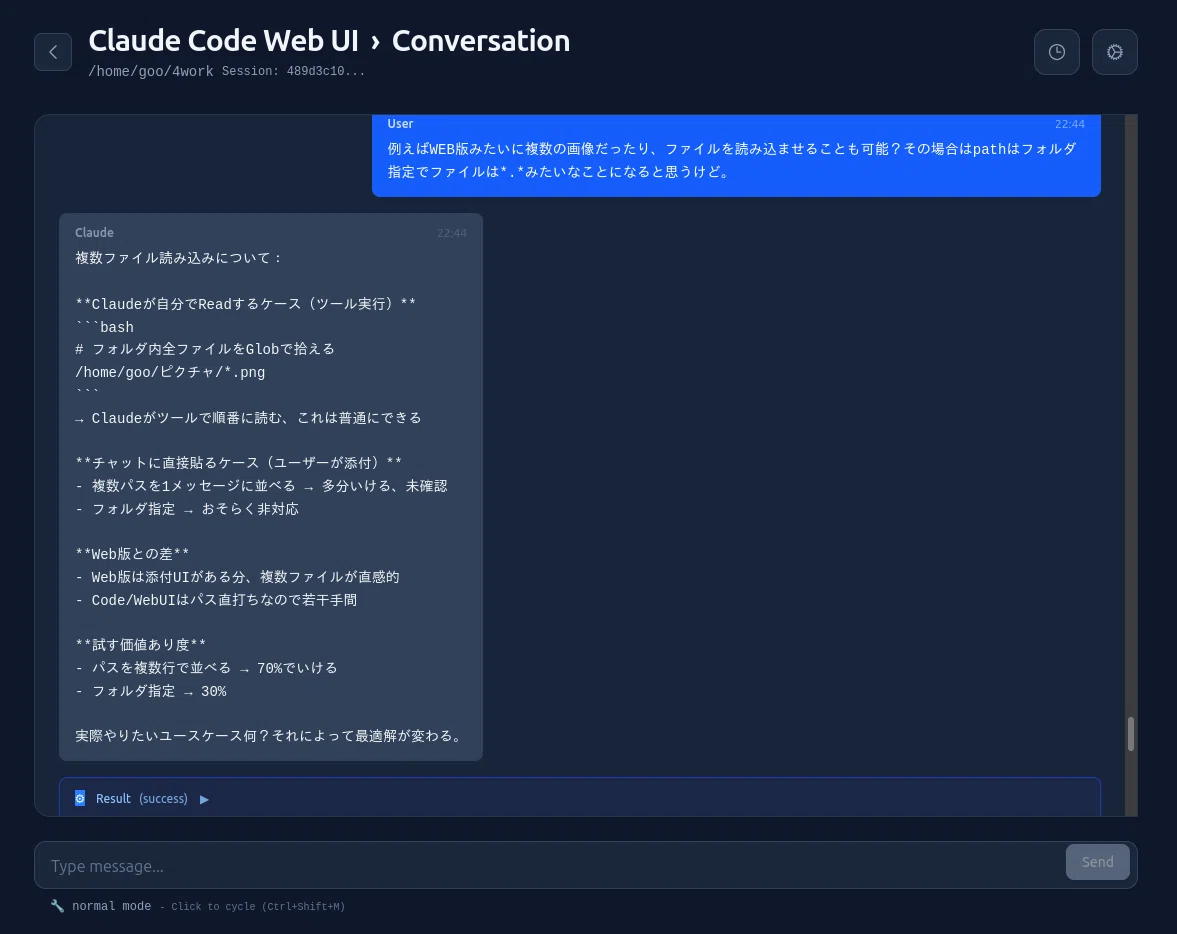1177x934 pixels.
Task: Click the 'パスを複数行で並べる → 70%でいける' line
Action: (206, 667)
